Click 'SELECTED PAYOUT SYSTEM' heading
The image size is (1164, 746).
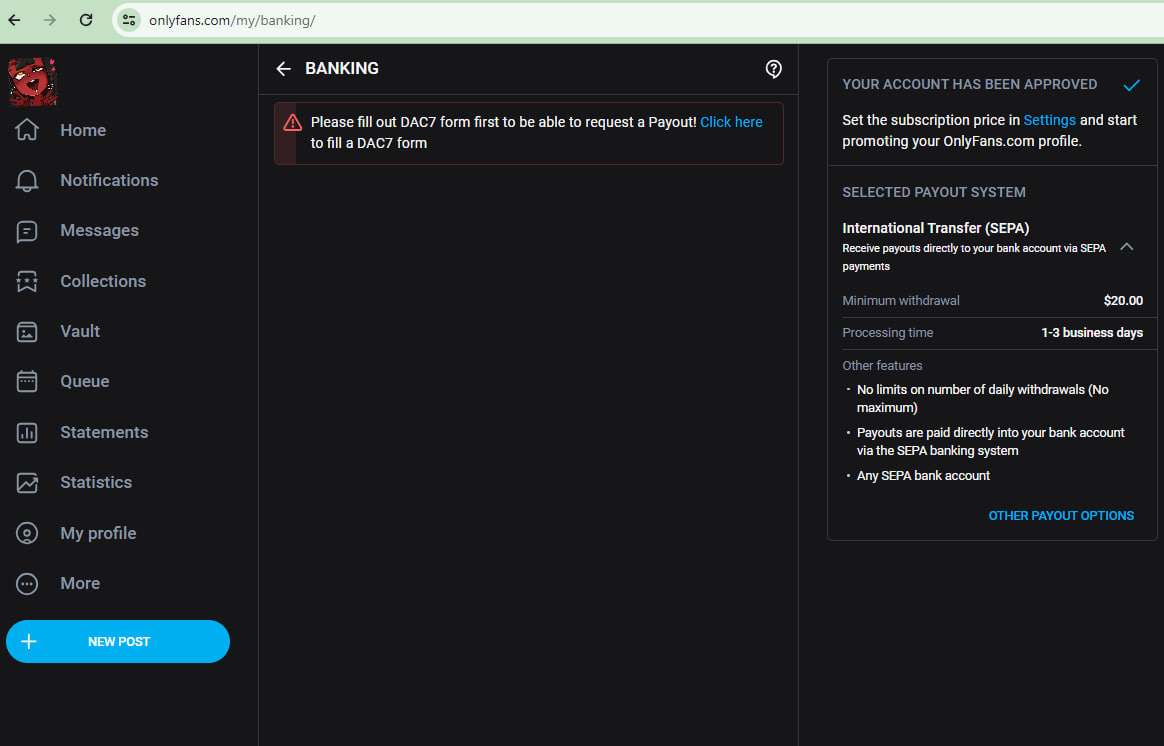click(x=934, y=192)
